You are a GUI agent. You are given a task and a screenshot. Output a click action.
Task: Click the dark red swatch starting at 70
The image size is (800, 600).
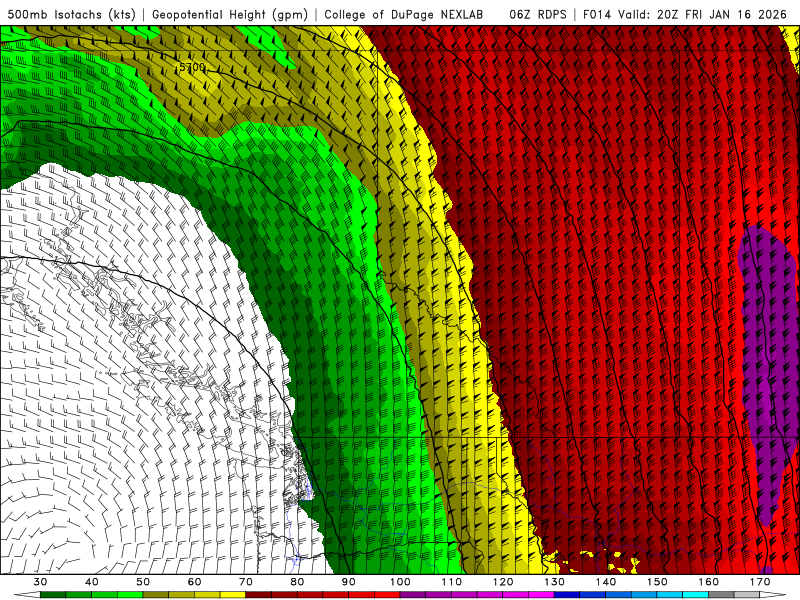click(258, 595)
